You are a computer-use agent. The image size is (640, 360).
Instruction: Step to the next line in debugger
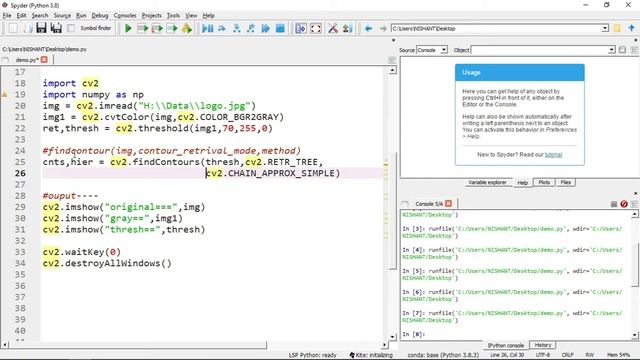[222, 29]
